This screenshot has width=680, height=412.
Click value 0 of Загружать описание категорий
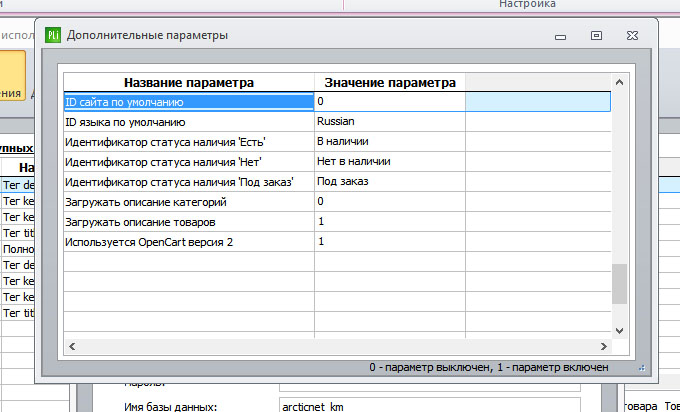tap(390, 202)
